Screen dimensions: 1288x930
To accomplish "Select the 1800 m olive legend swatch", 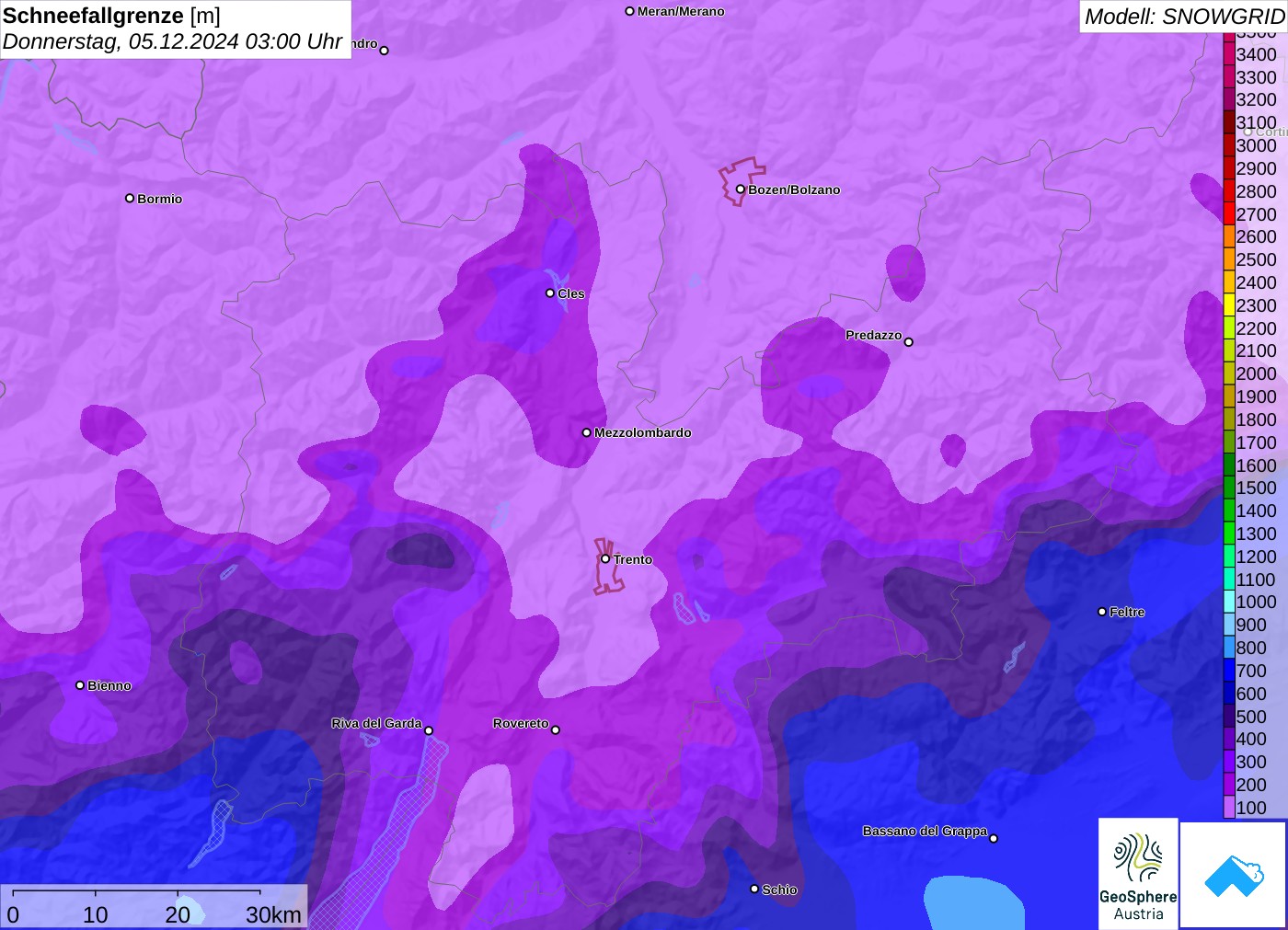I will pos(1229,419).
